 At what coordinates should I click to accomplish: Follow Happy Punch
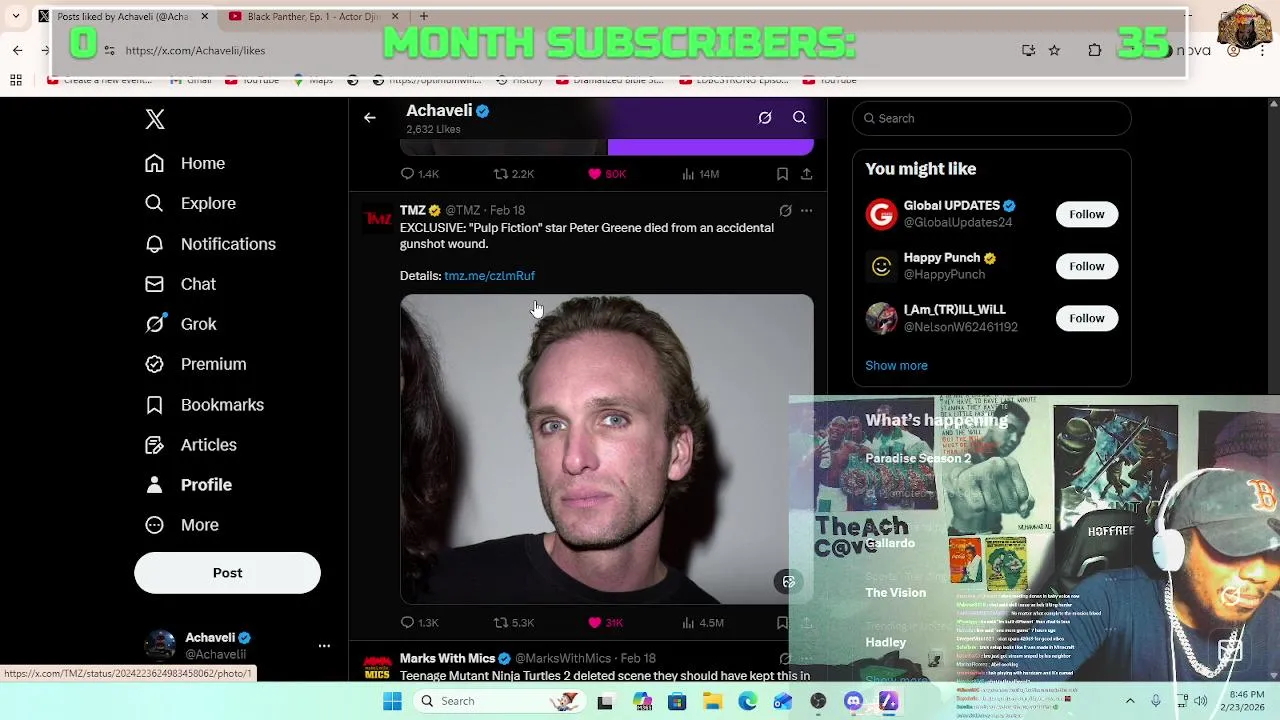pyautogui.click(x=1086, y=266)
